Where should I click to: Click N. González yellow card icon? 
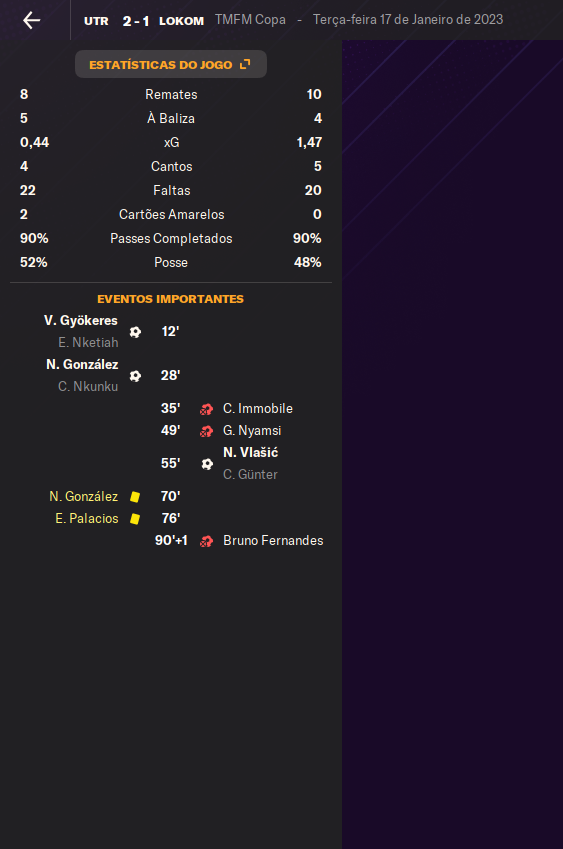(135, 497)
